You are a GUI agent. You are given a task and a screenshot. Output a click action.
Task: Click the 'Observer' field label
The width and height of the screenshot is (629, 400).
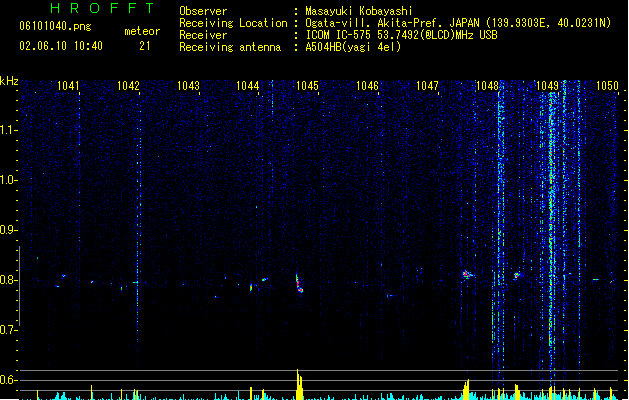click(203, 11)
